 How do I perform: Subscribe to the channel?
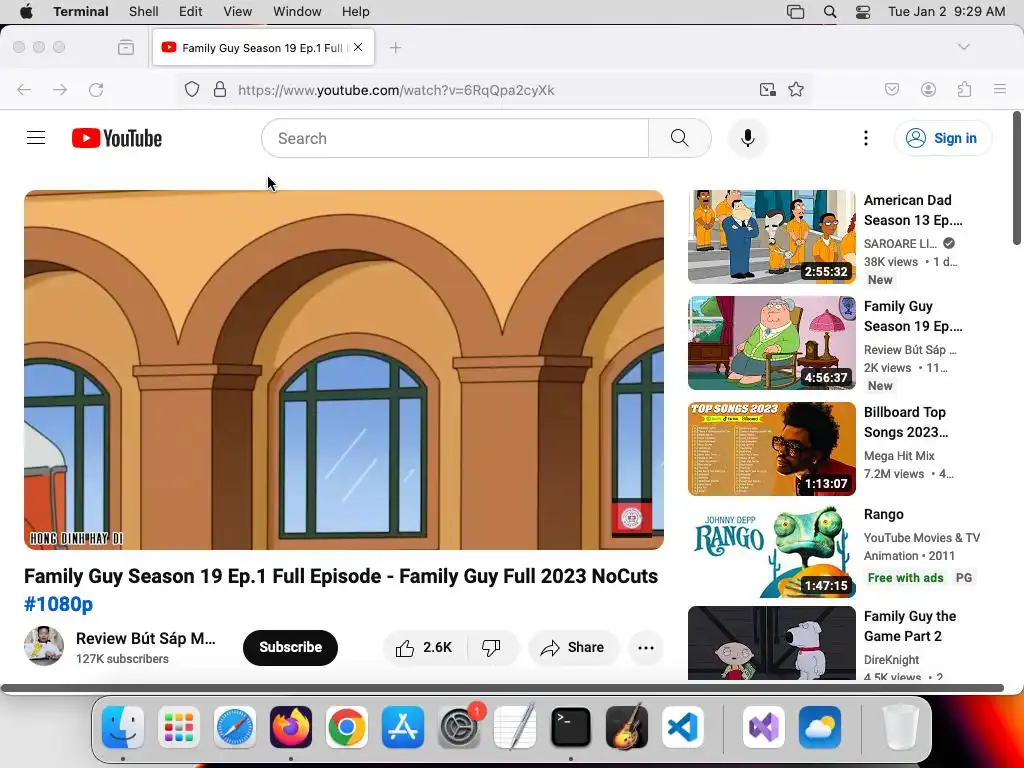click(x=291, y=648)
